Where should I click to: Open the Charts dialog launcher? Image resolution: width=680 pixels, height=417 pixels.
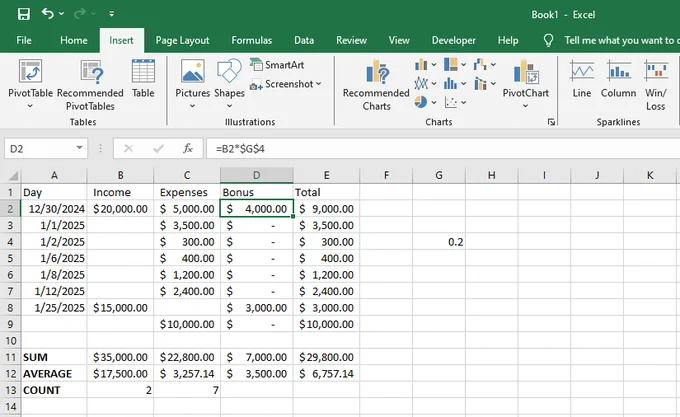pos(551,122)
